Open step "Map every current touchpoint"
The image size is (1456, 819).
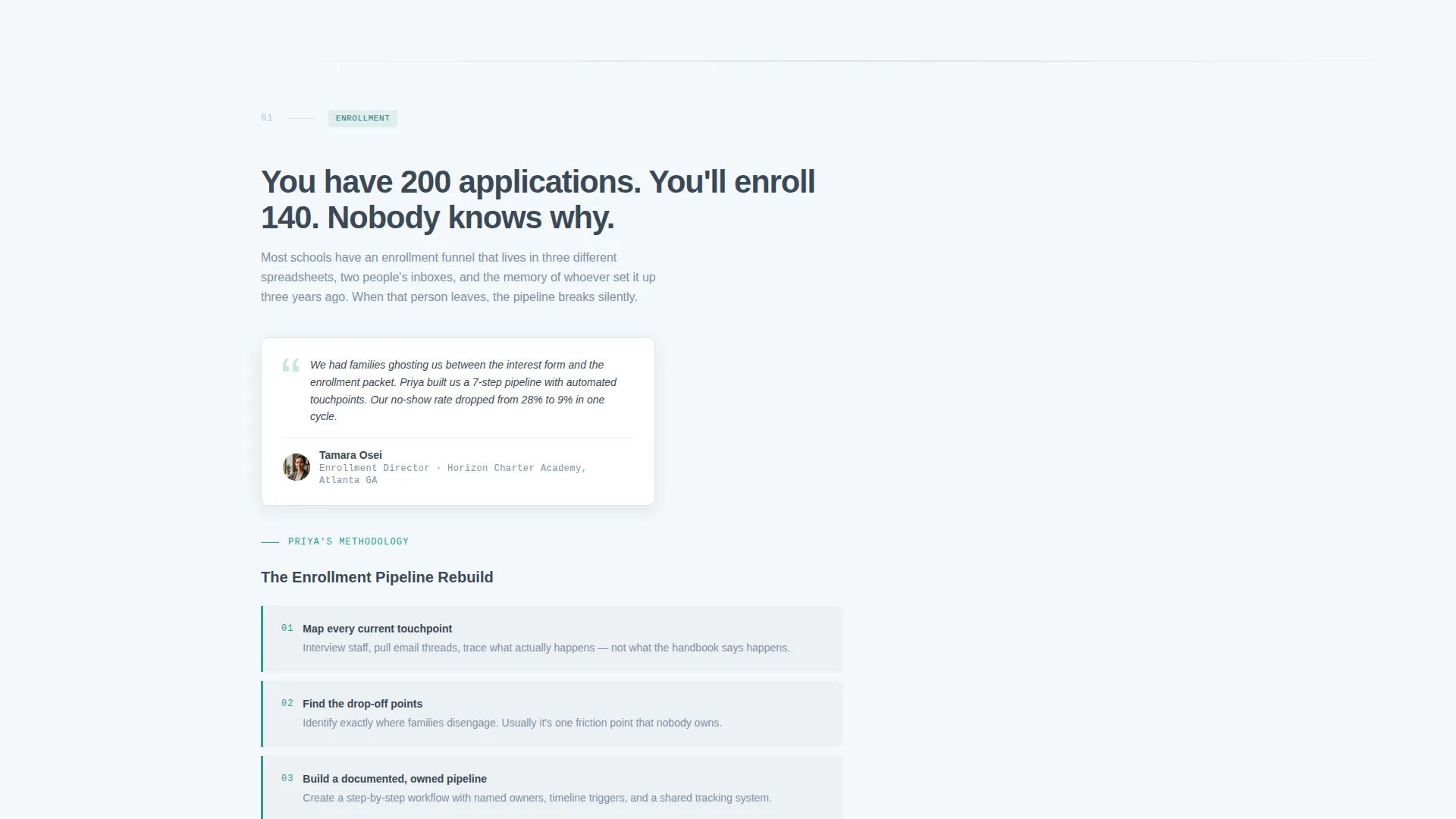(552, 639)
